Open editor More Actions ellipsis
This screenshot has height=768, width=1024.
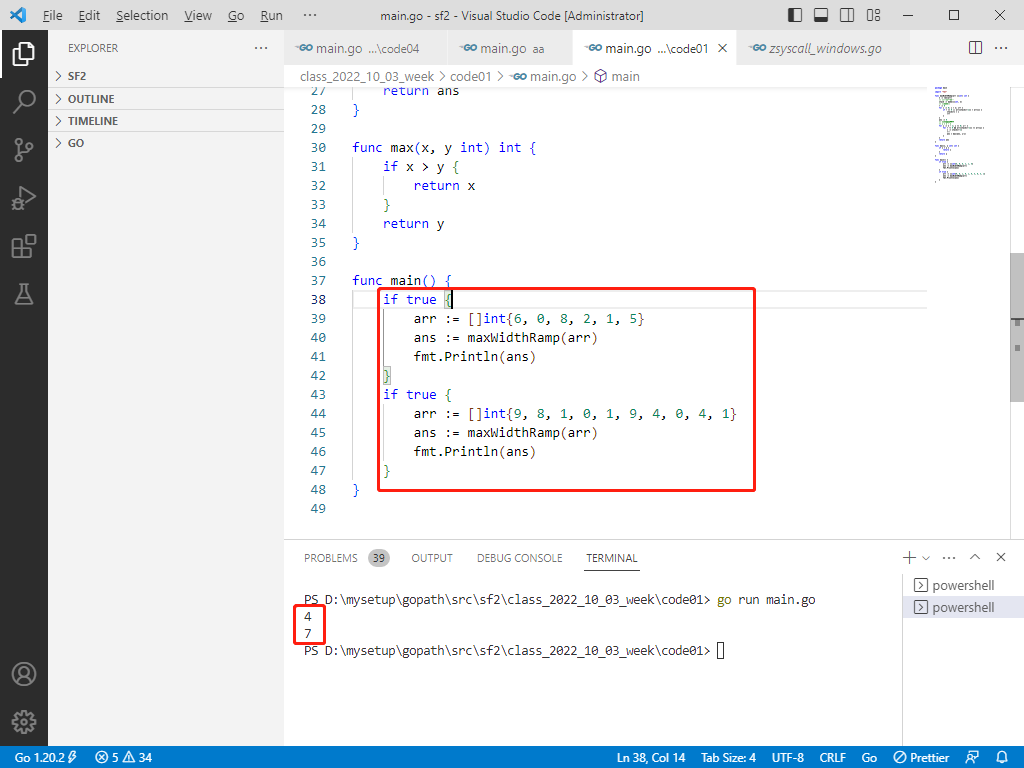pyautogui.click(x=1001, y=48)
